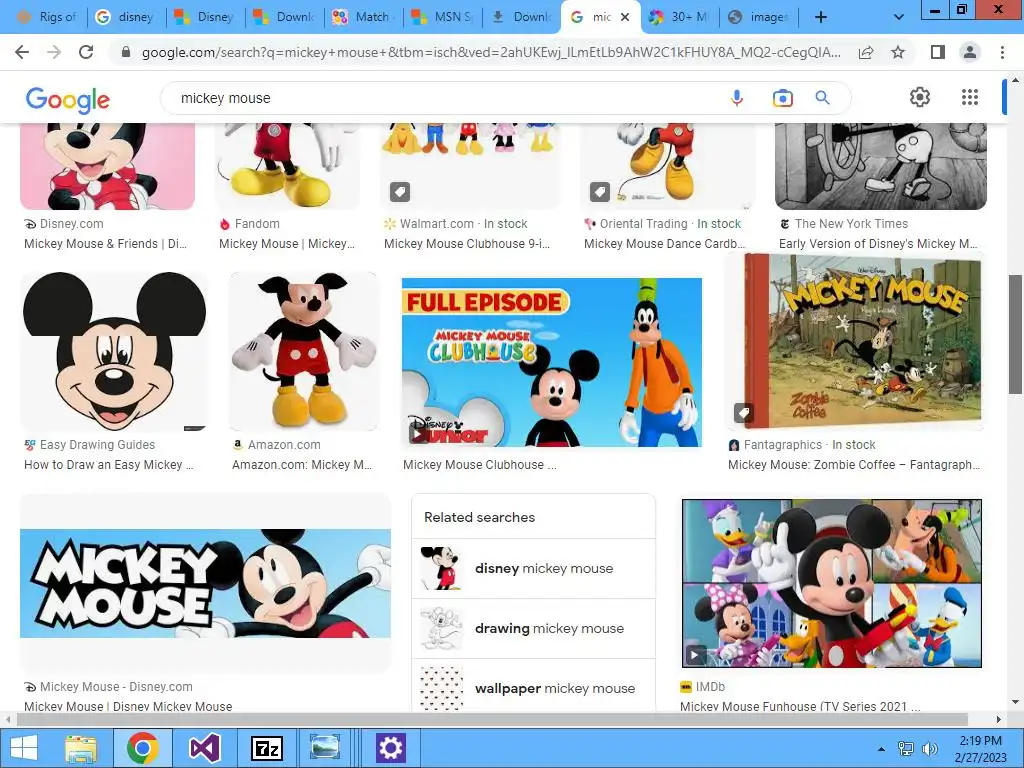Search by image with Google Lens

(782, 98)
